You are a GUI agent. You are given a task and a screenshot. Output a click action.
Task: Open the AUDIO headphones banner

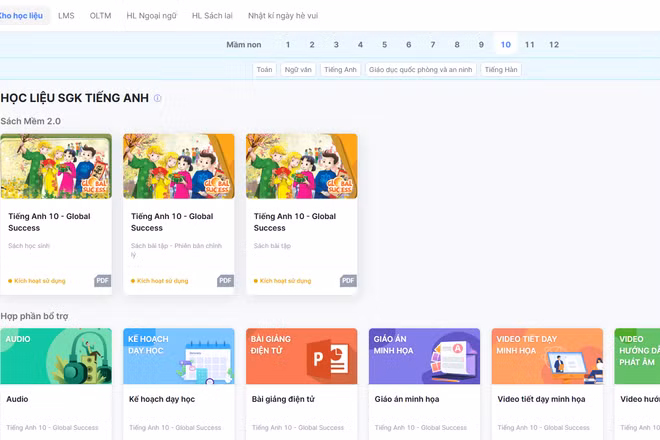pyautogui.click(x=56, y=356)
